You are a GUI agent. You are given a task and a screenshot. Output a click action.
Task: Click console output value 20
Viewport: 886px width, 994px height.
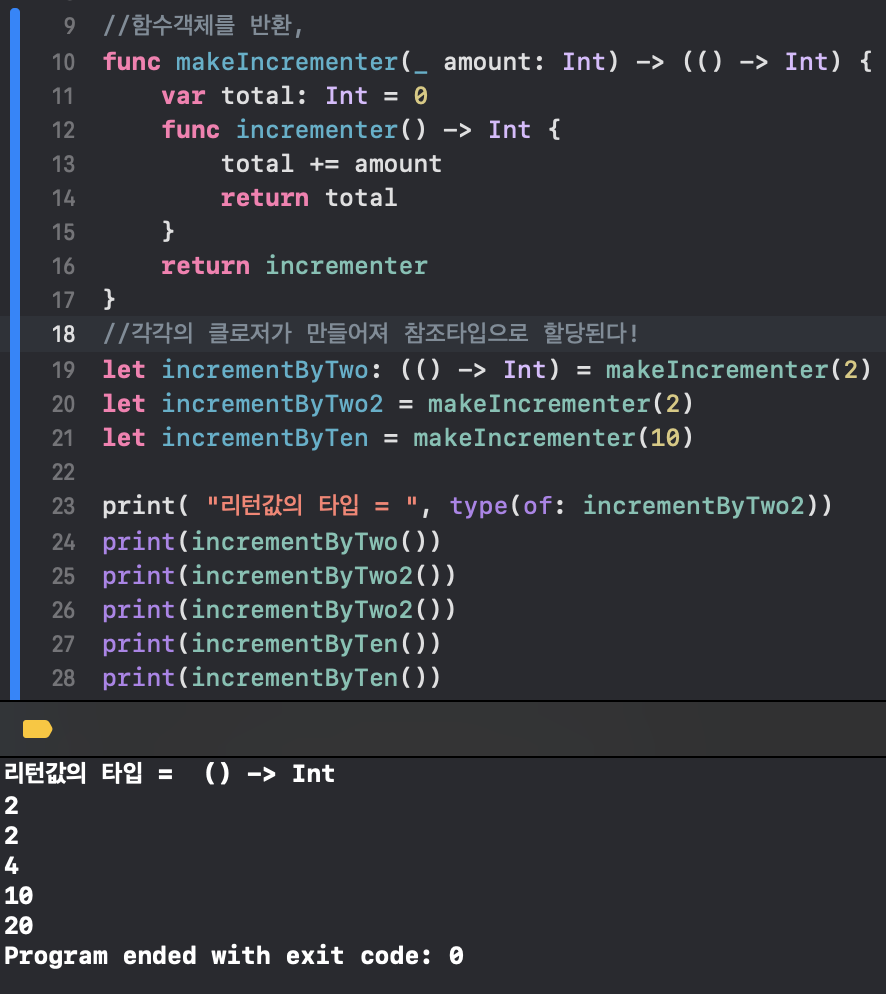pyautogui.click(x=18, y=926)
